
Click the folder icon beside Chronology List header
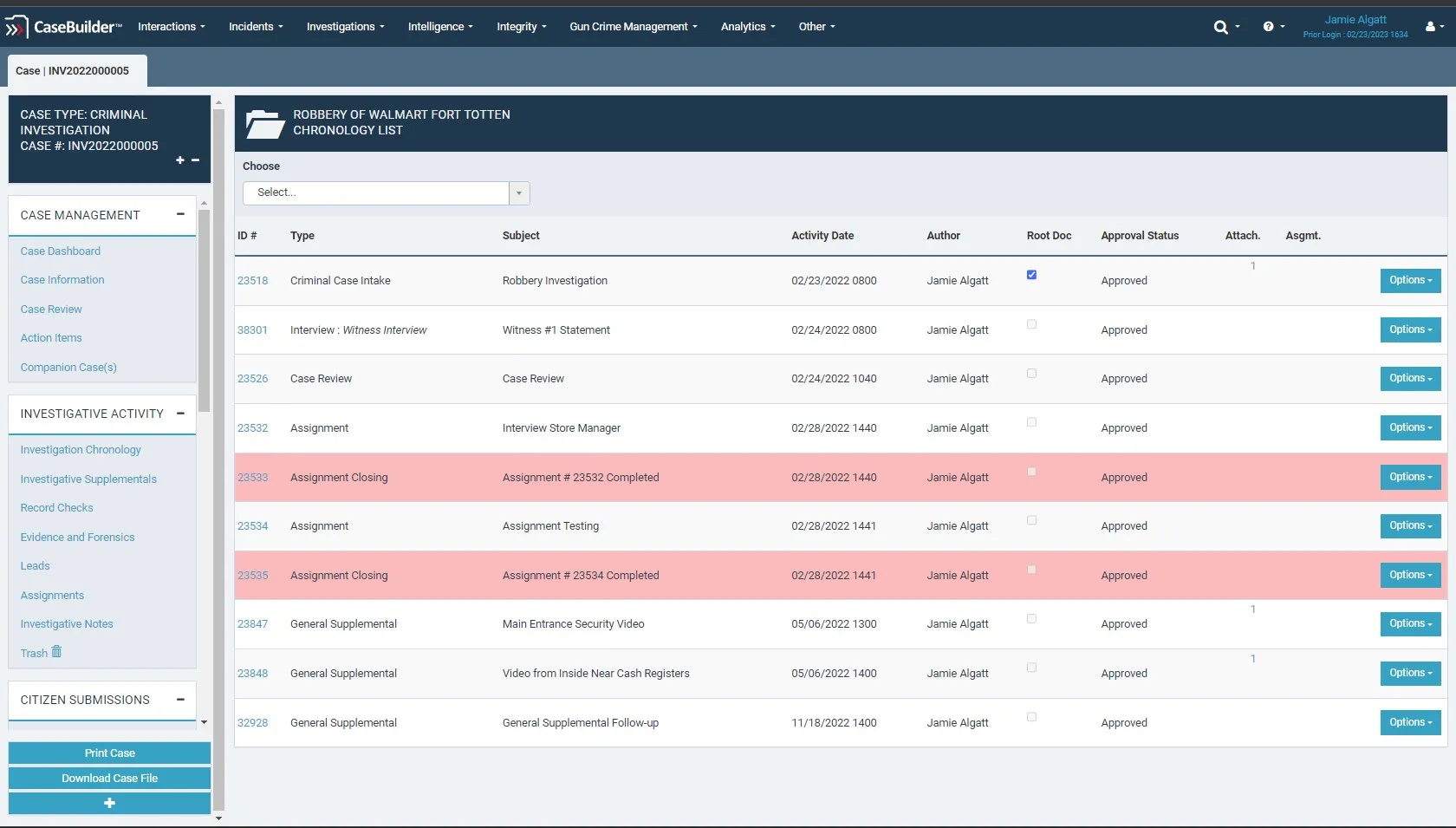coord(265,122)
